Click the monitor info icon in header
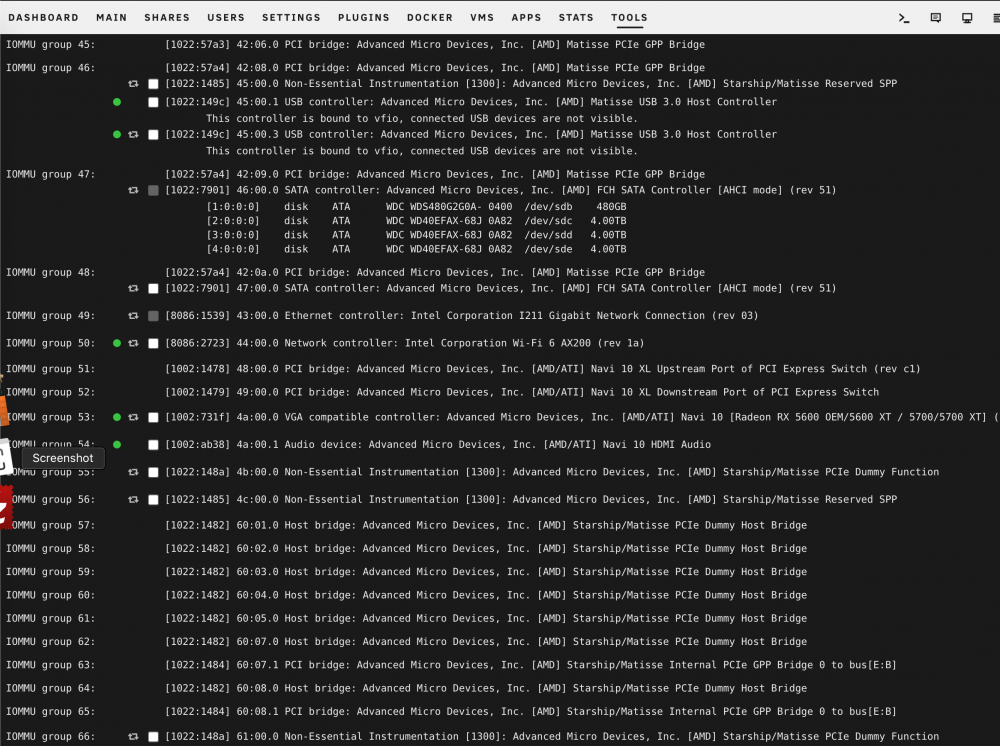The height and width of the screenshot is (746, 1000). tap(967, 18)
